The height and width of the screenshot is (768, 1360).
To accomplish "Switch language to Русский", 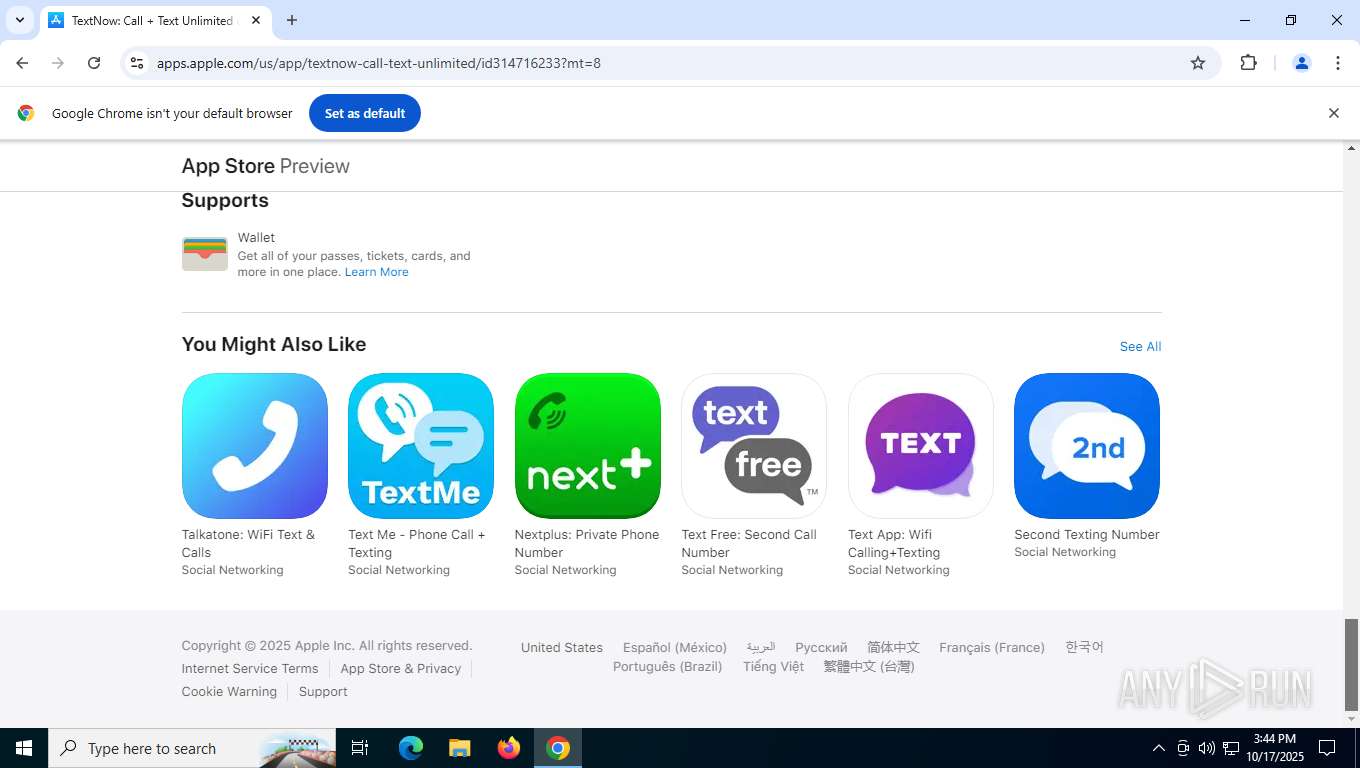I will coord(821,648).
